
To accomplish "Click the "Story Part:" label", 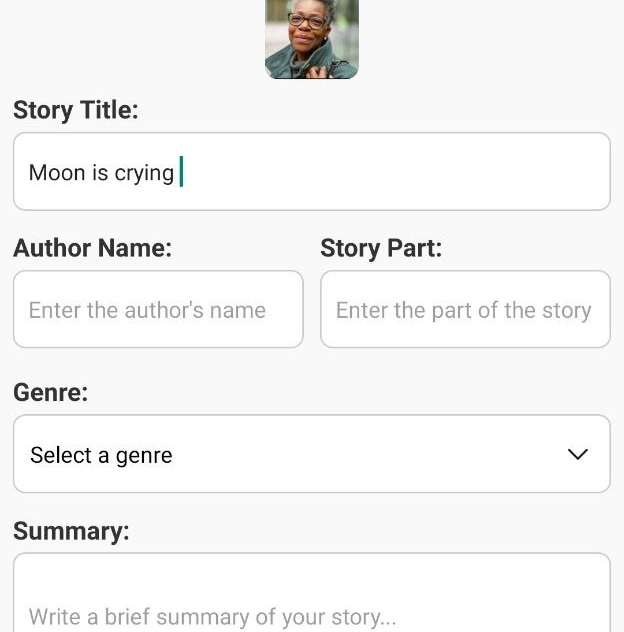I will pyautogui.click(x=381, y=248).
